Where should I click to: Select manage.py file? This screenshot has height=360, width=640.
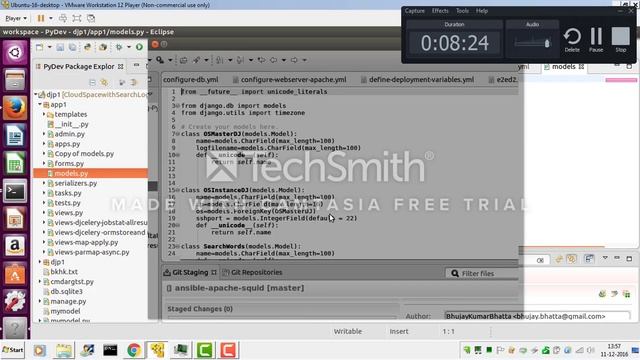click(x=68, y=301)
